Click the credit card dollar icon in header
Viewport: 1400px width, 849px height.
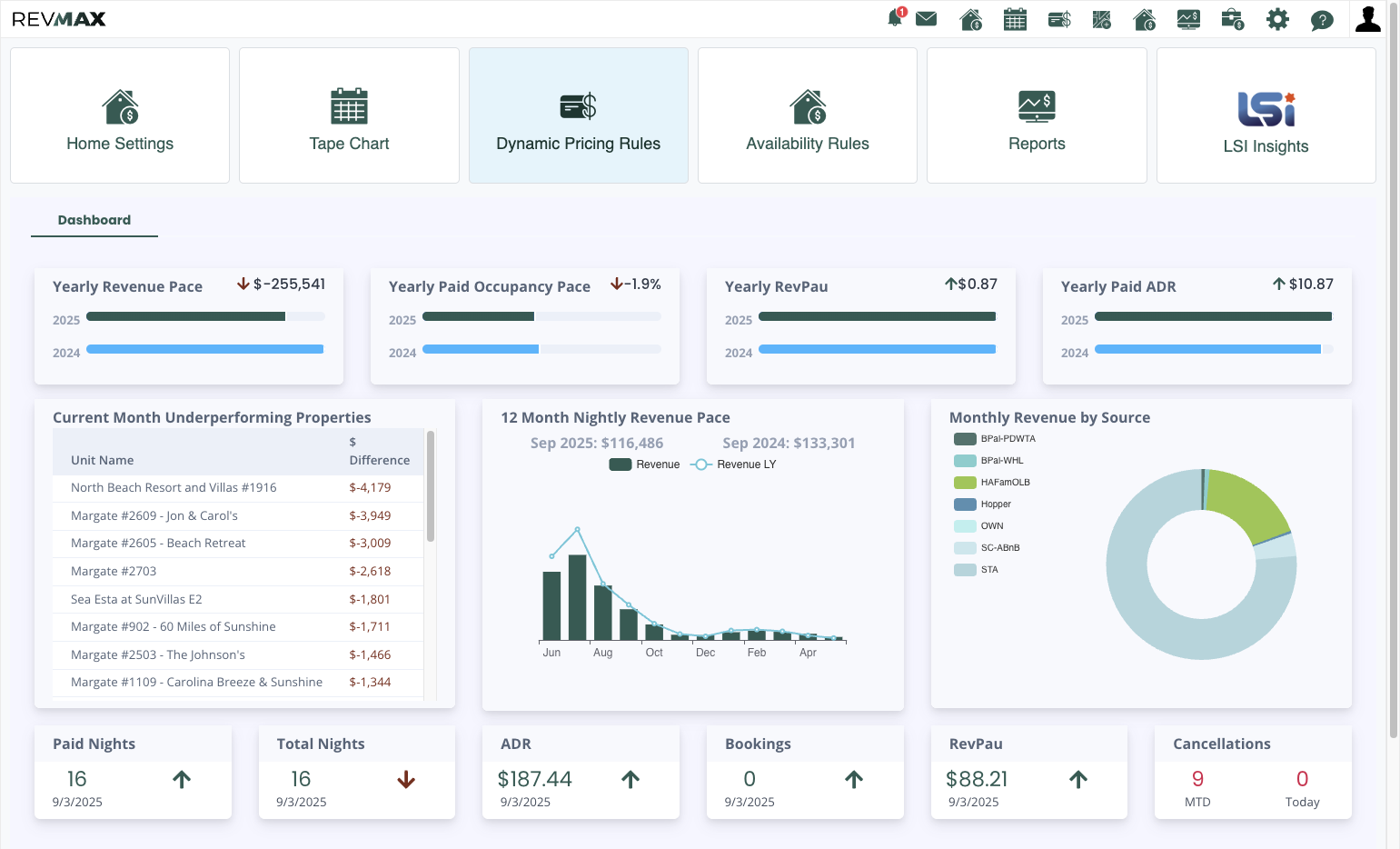[1059, 19]
